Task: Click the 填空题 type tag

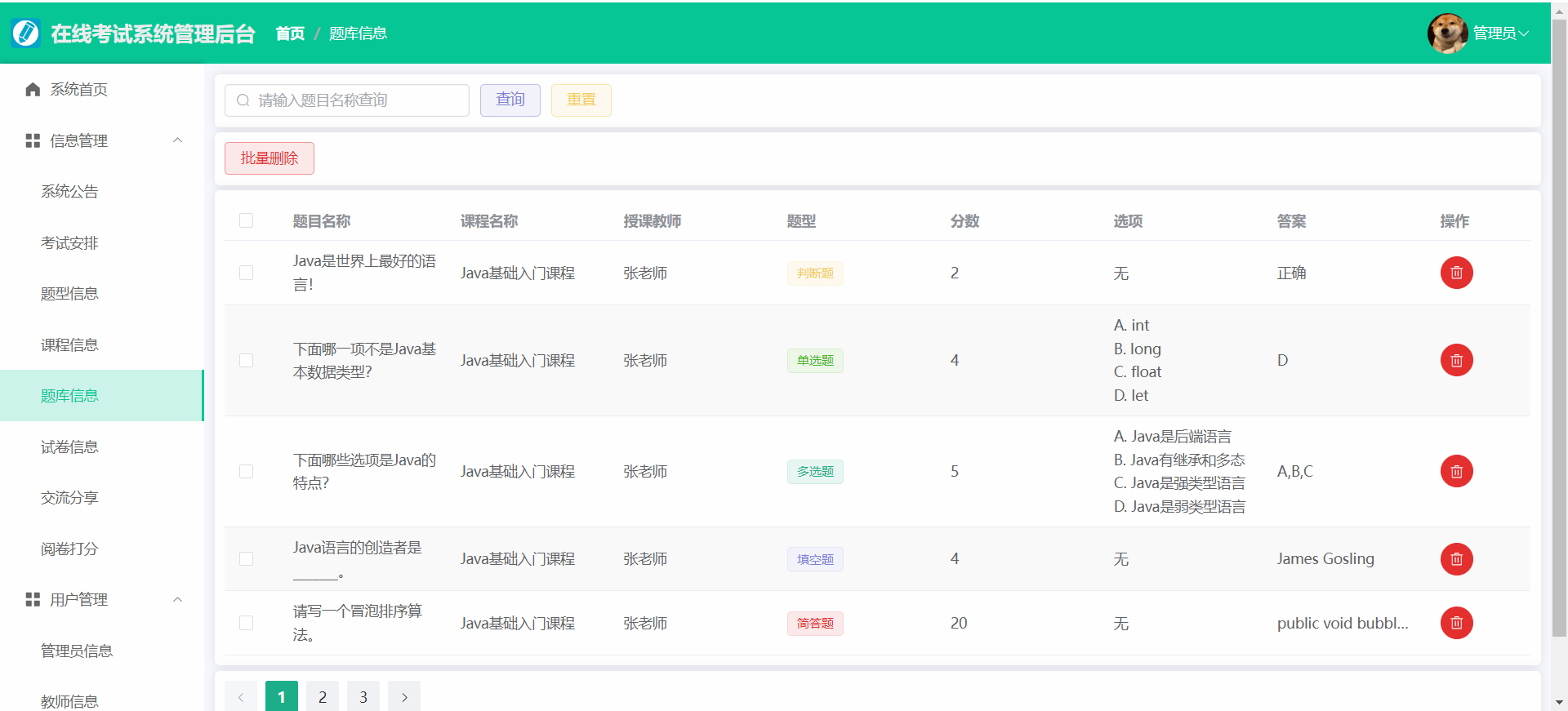Action: pos(815,559)
